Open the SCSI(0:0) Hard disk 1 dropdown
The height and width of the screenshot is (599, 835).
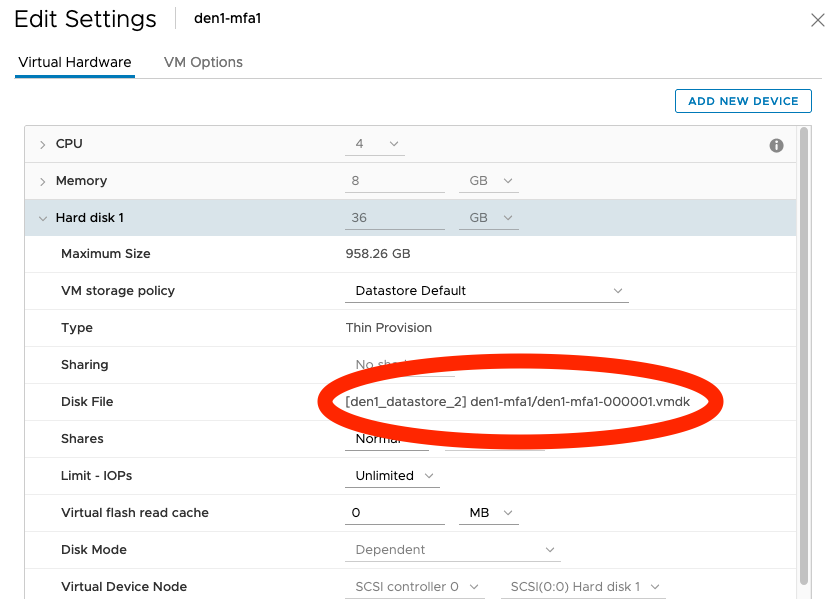coord(583,587)
